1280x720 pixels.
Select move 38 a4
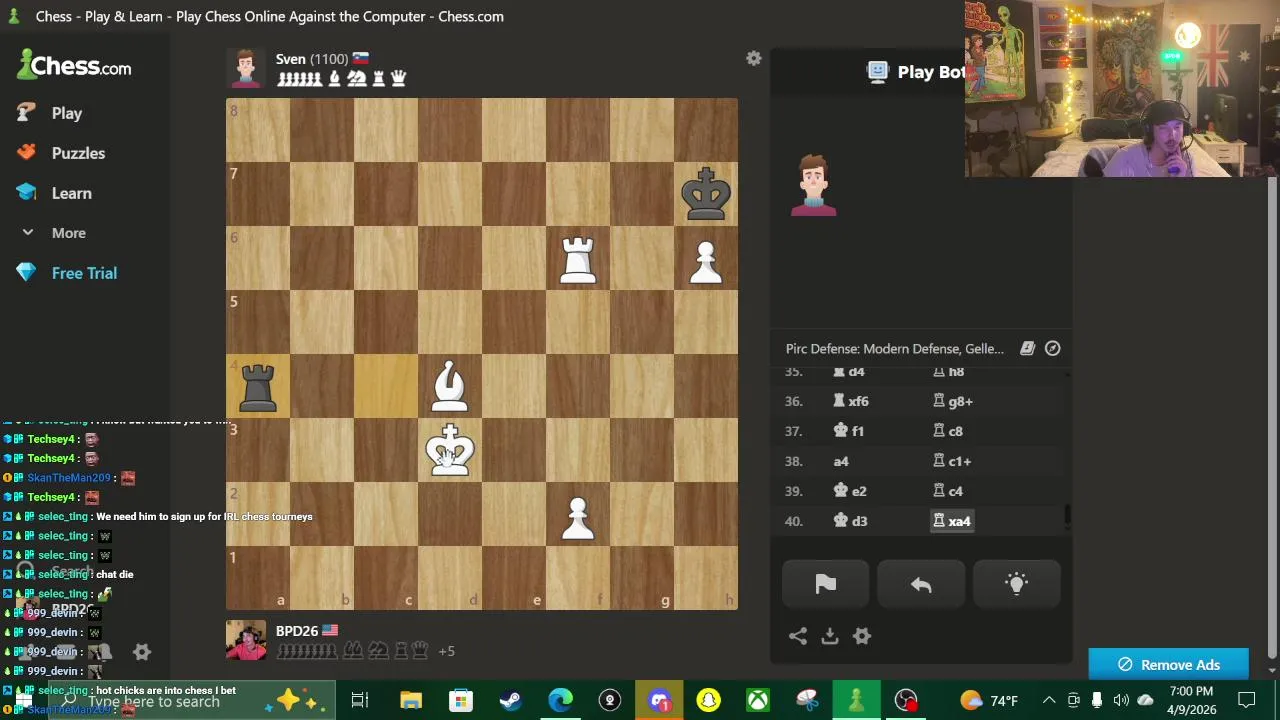(841, 461)
